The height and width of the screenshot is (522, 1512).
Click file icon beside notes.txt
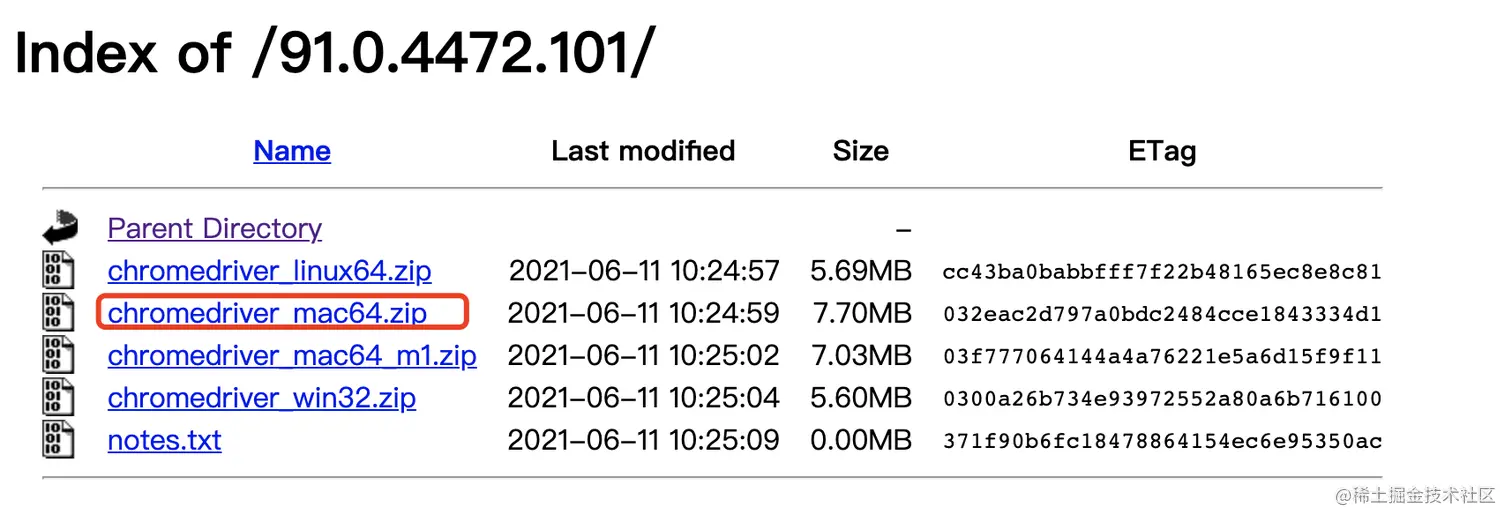(x=58, y=439)
